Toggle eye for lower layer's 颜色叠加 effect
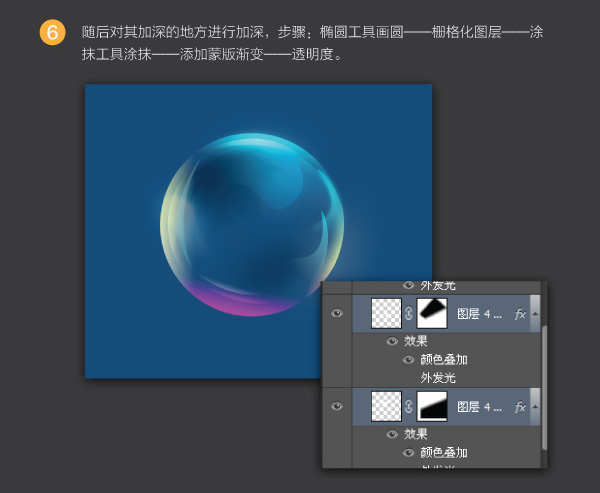The image size is (600, 493). (408, 452)
